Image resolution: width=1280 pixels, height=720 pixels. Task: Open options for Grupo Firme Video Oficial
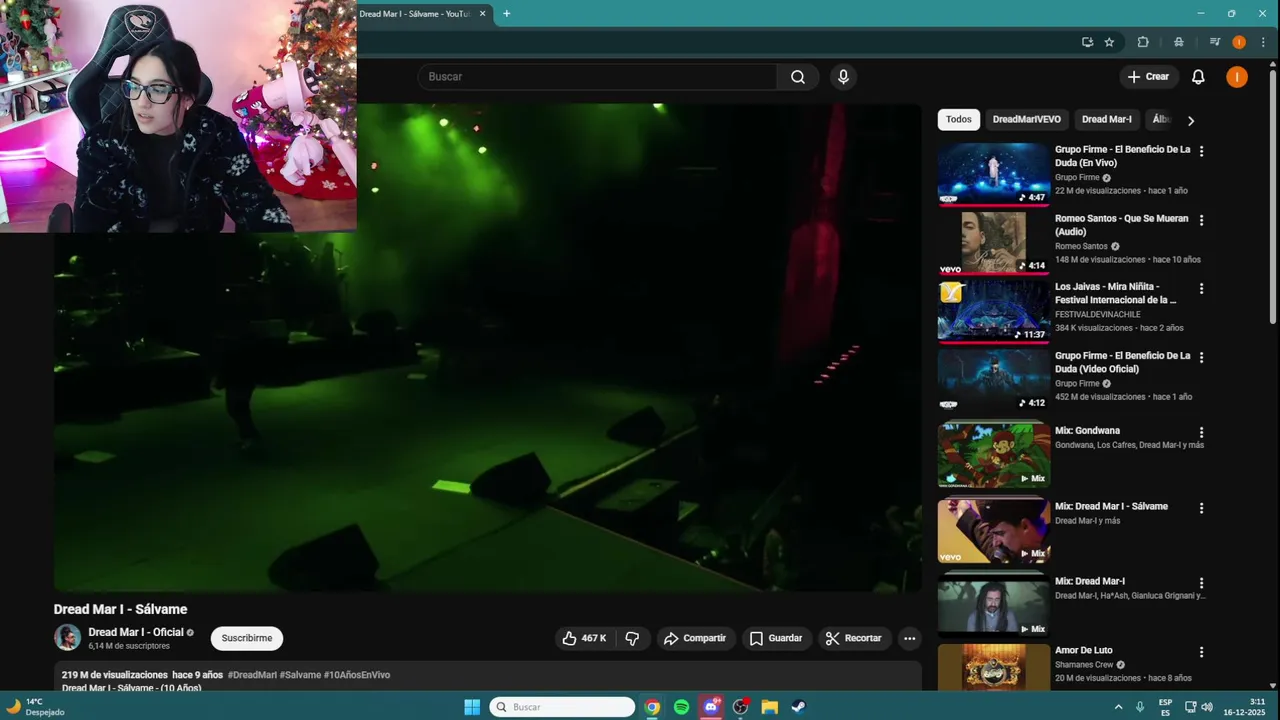tap(1201, 357)
